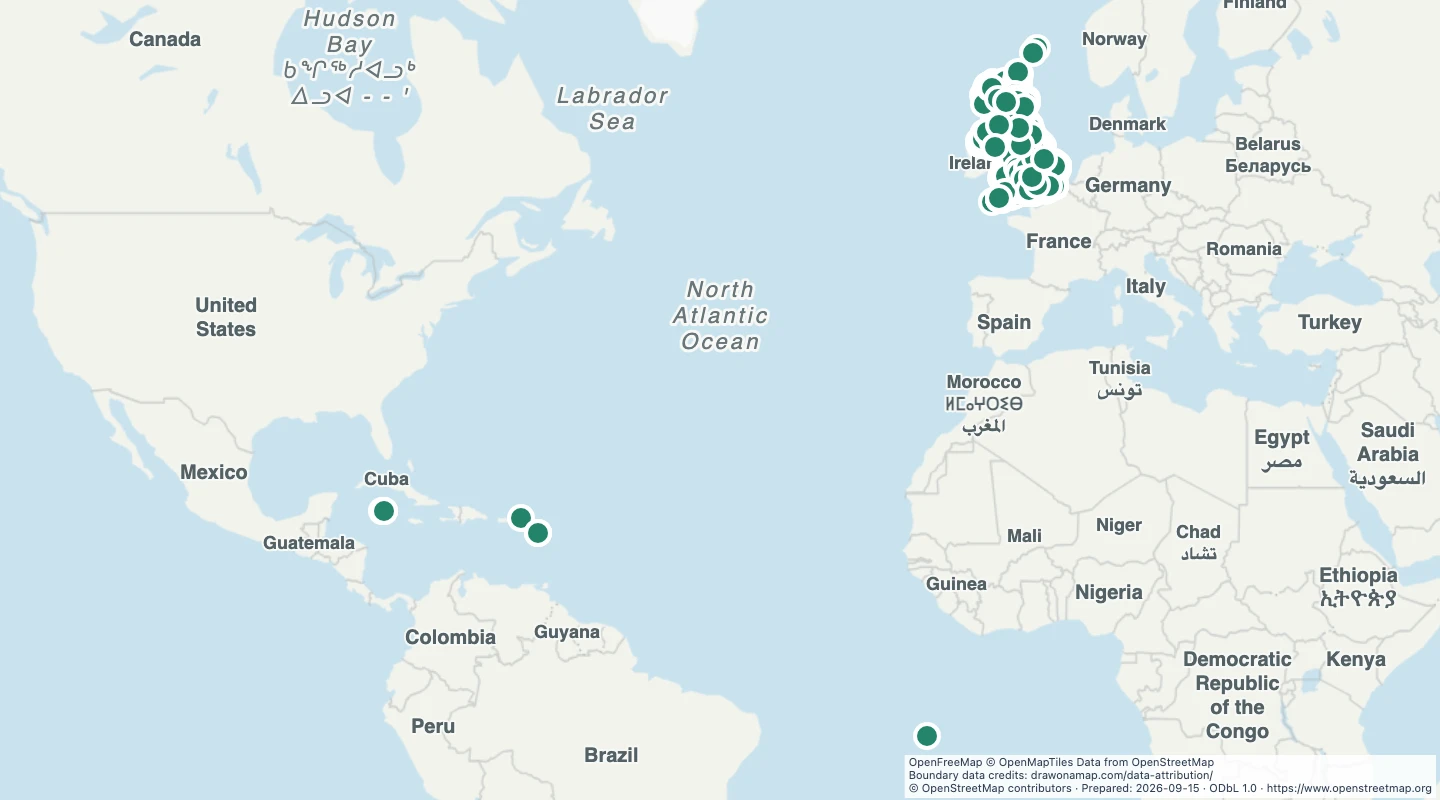Click the Labrador Sea label
The width and height of the screenshot is (1440, 800).
point(612,108)
